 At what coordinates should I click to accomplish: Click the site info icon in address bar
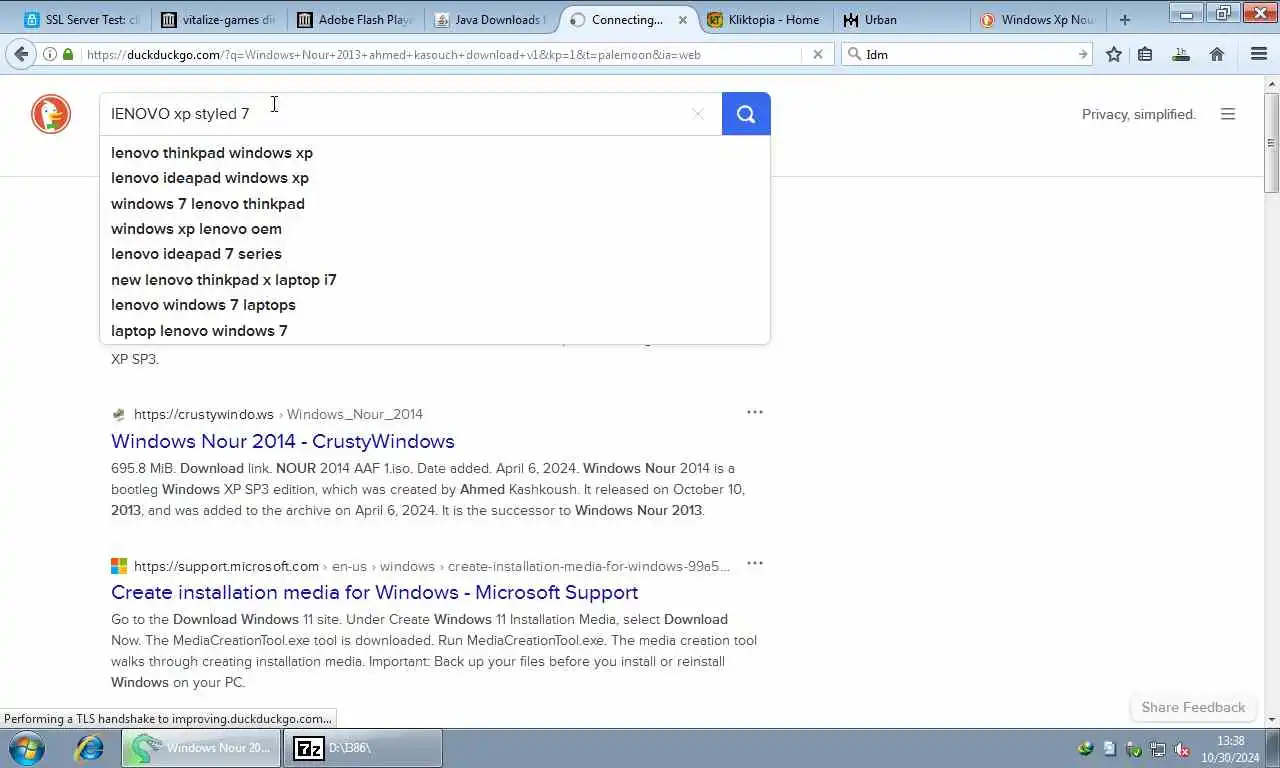tap(49, 55)
